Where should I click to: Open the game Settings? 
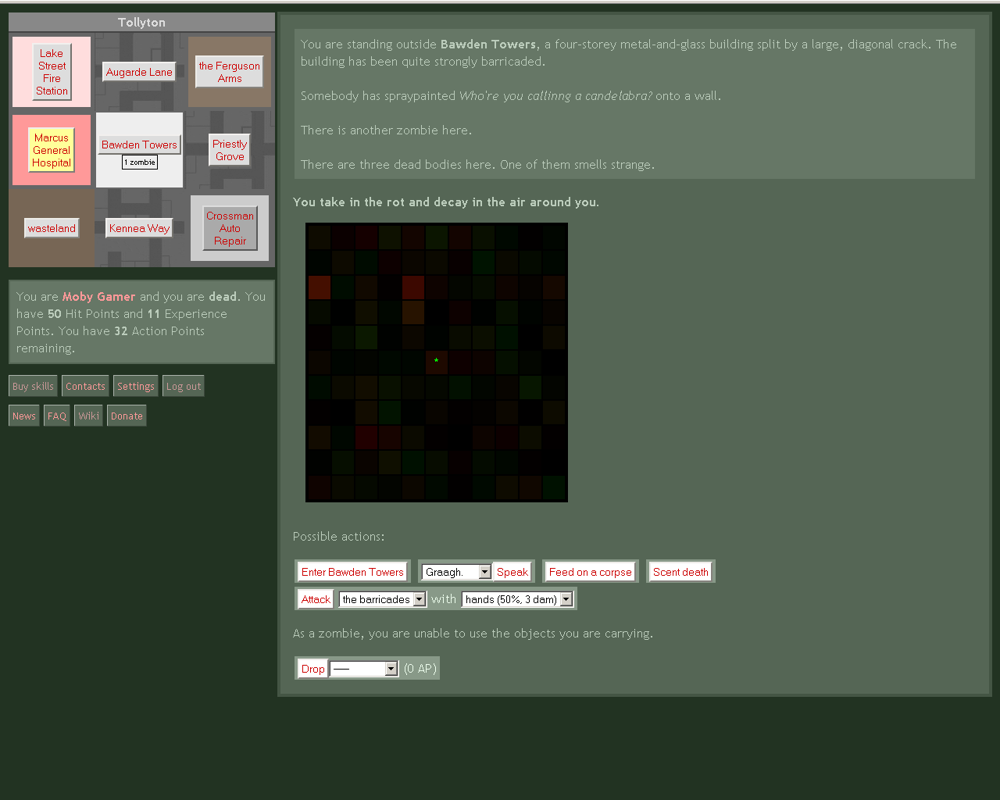pyautogui.click(x=135, y=387)
